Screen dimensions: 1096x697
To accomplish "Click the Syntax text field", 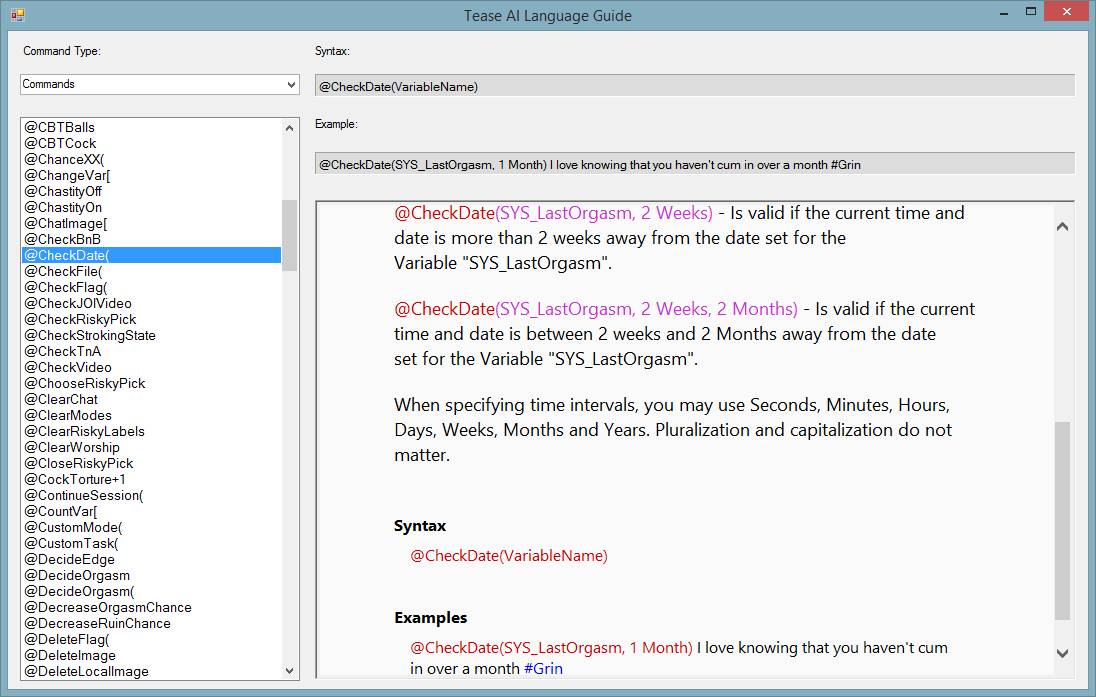I will coord(695,86).
